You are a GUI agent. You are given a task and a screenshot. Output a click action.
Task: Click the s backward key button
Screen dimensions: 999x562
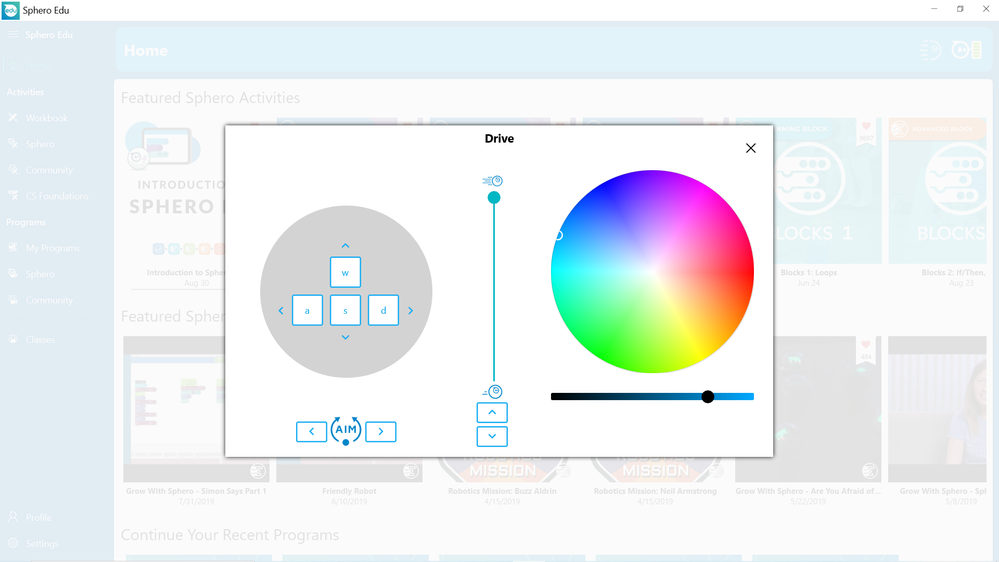tap(345, 310)
